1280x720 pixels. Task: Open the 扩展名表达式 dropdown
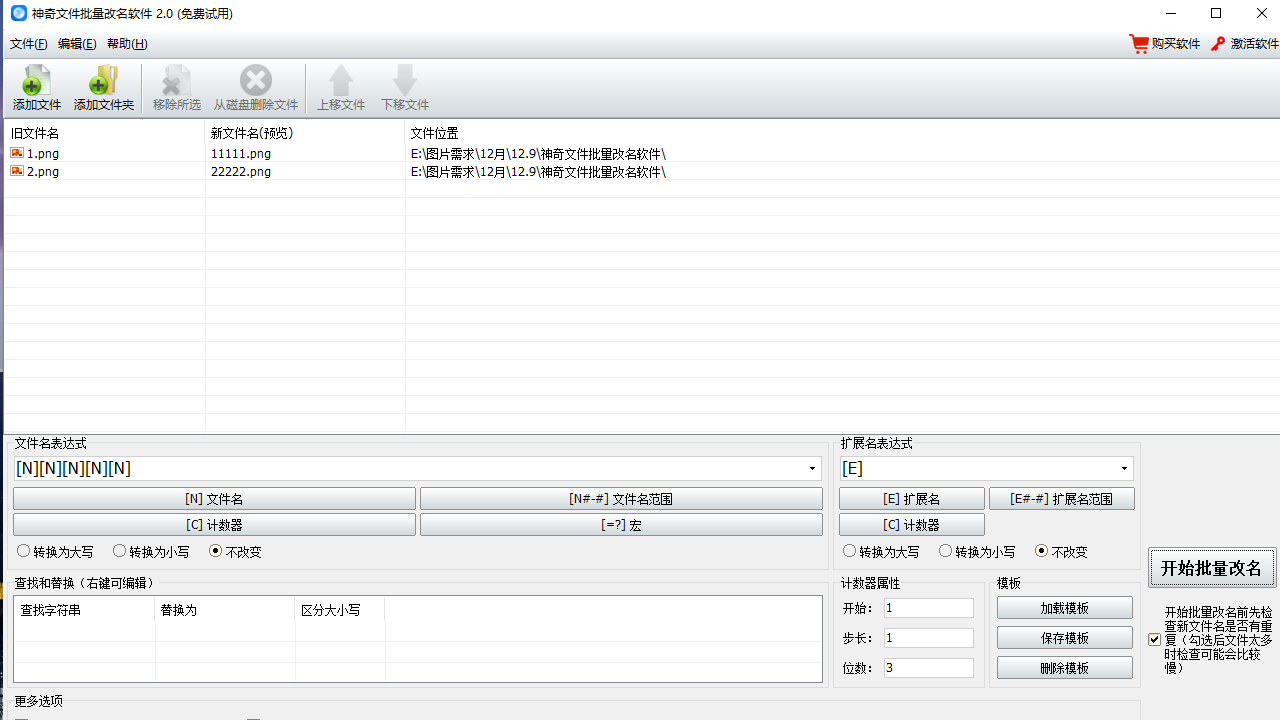1122,468
